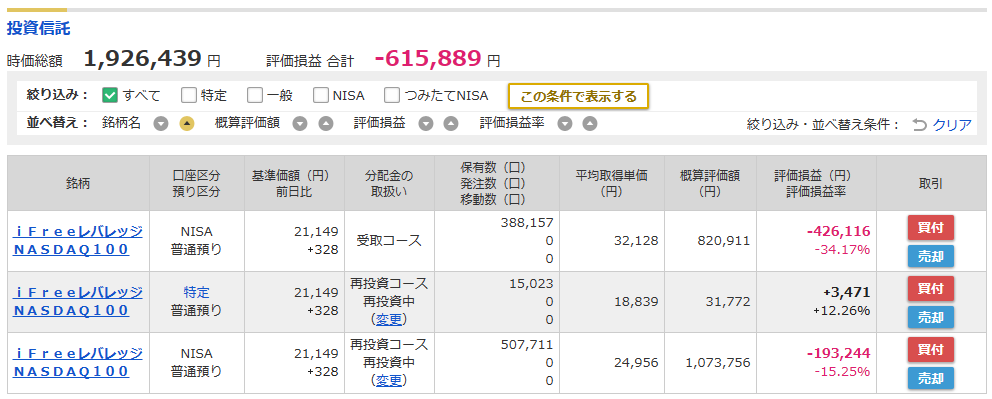Sort 概算評価額 descending with down arrow
992x399 pixels.
[x=300, y=124]
